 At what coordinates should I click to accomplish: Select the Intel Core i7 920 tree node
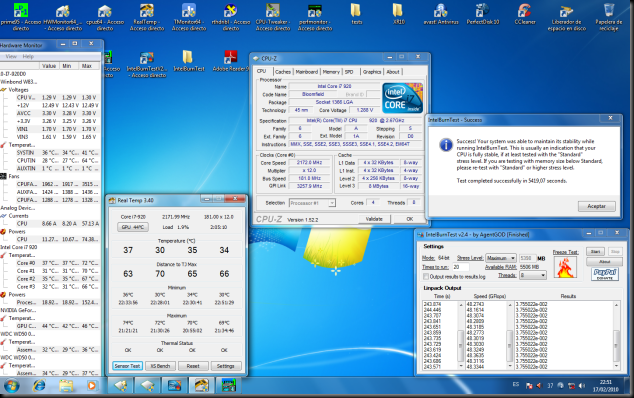(19, 247)
